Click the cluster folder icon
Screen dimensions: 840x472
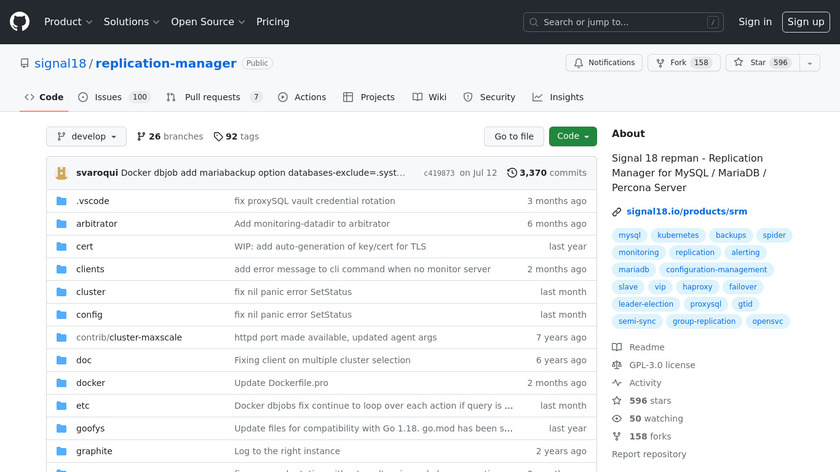62,292
